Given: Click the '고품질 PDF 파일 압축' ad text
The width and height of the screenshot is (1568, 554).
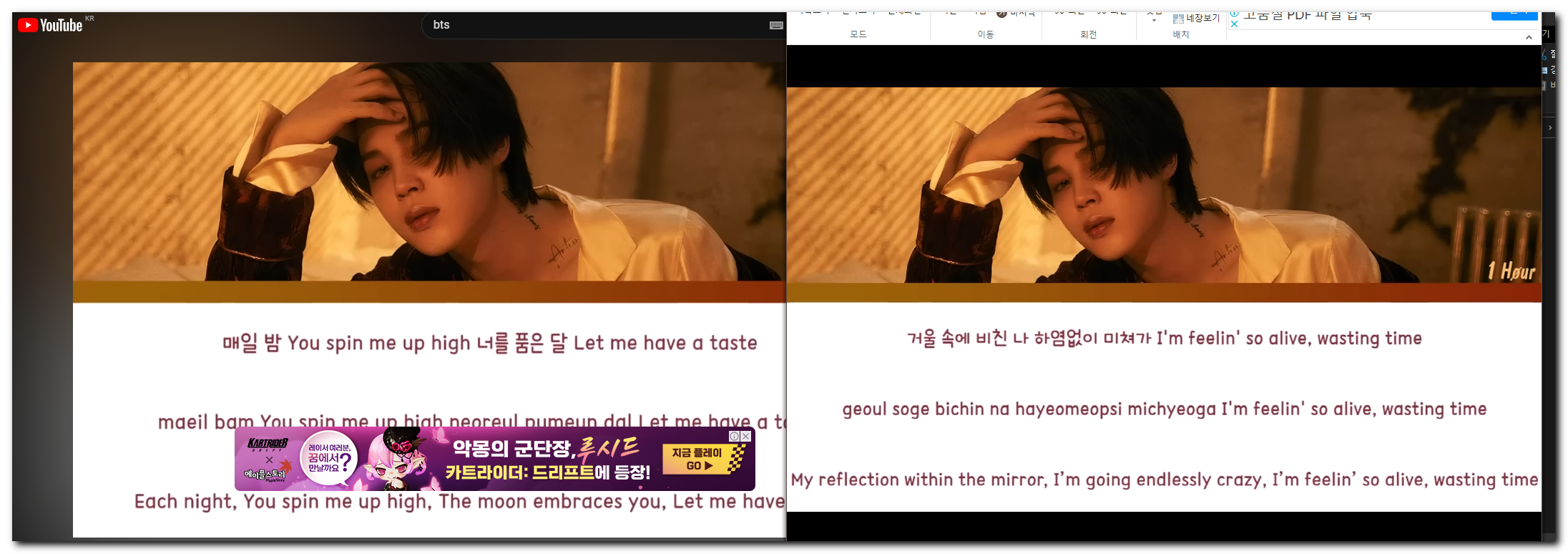Looking at the screenshot, I should (x=1308, y=16).
